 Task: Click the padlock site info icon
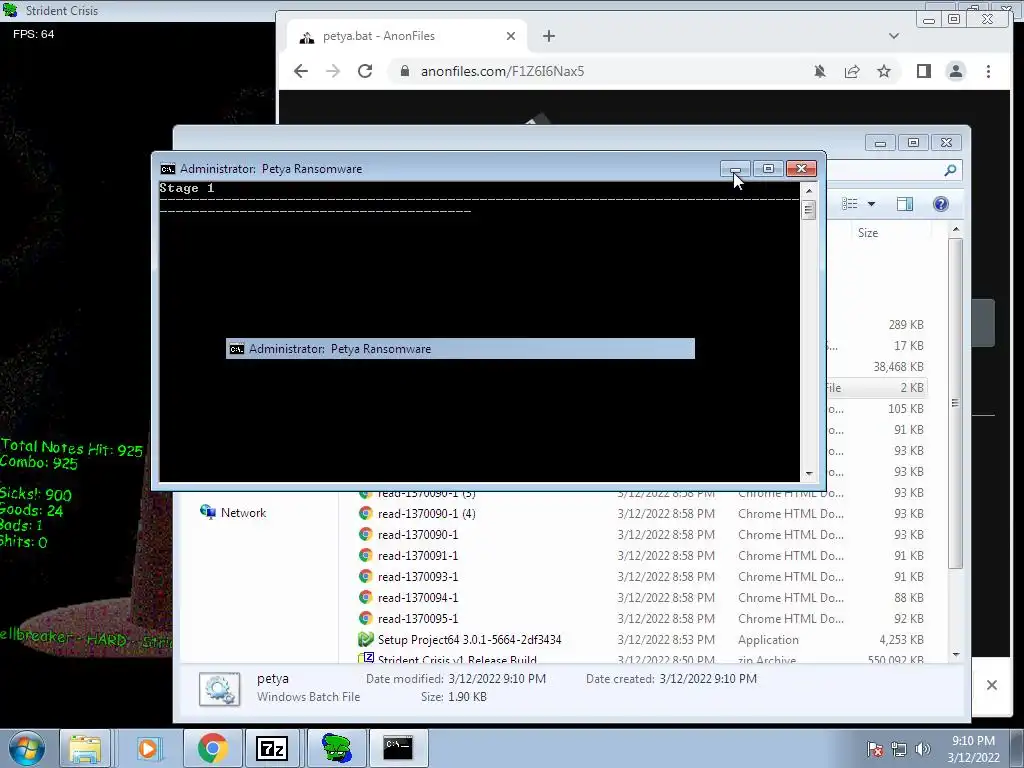click(x=405, y=71)
